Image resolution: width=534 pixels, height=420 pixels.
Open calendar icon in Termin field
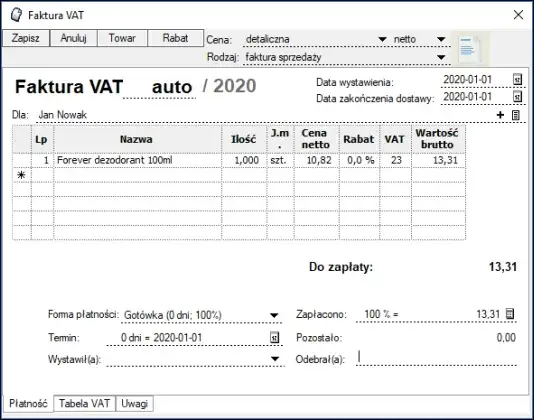pyautogui.click(x=274, y=337)
